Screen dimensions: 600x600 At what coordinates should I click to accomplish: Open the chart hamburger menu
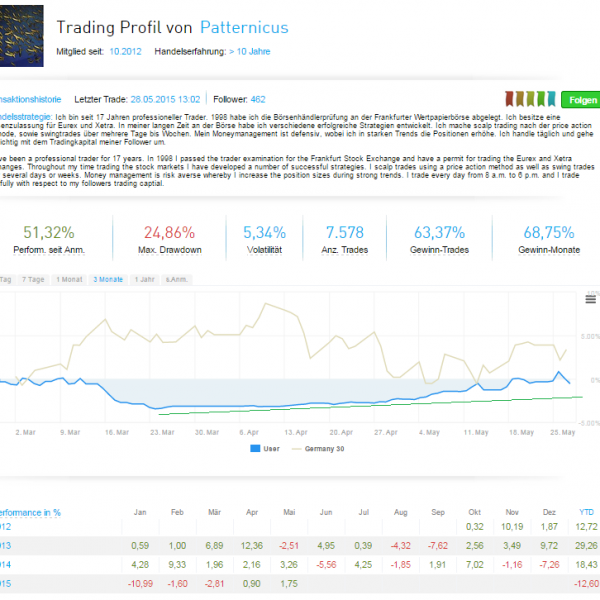[x=590, y=299]
